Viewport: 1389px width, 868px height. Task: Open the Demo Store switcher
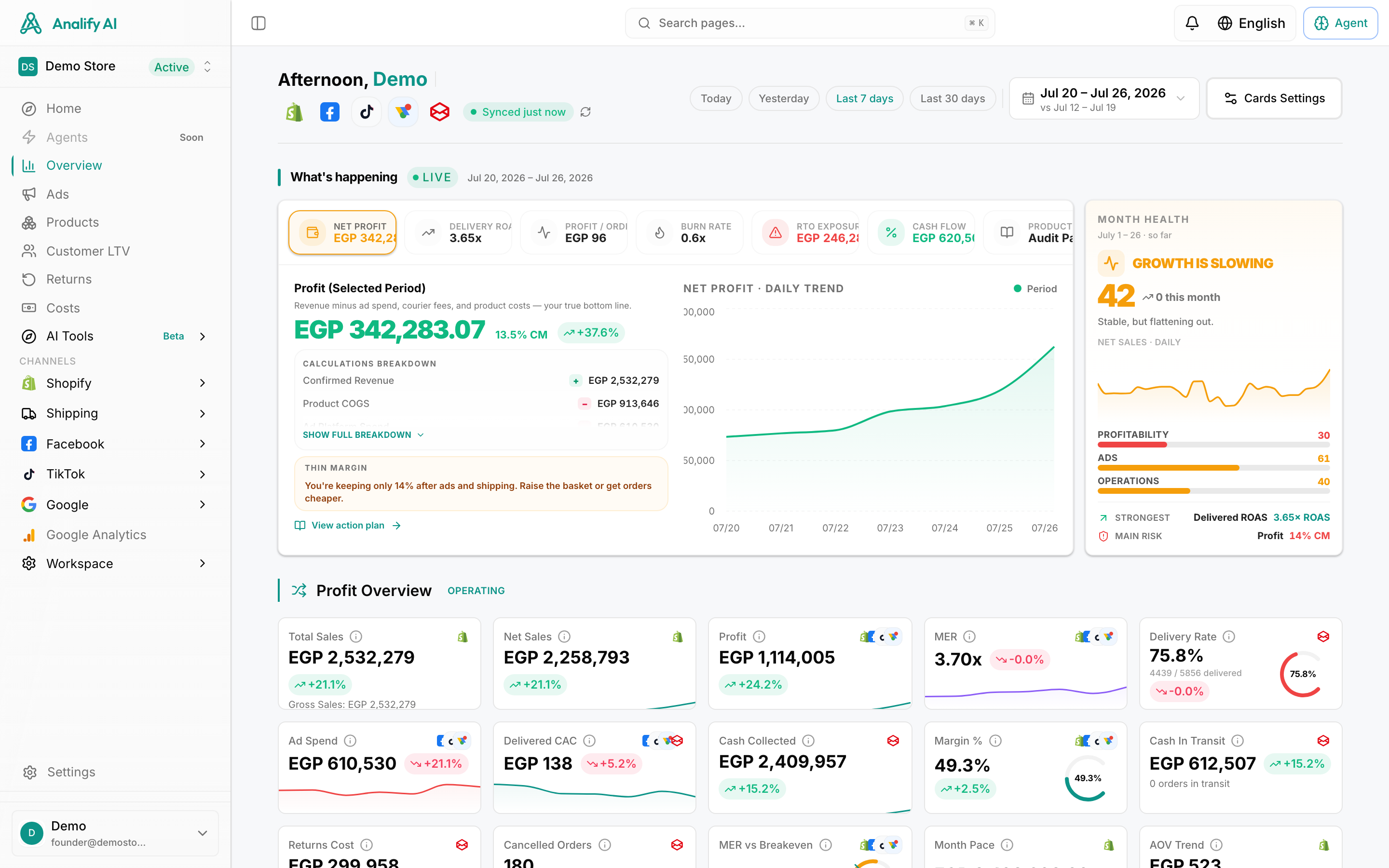115,67
